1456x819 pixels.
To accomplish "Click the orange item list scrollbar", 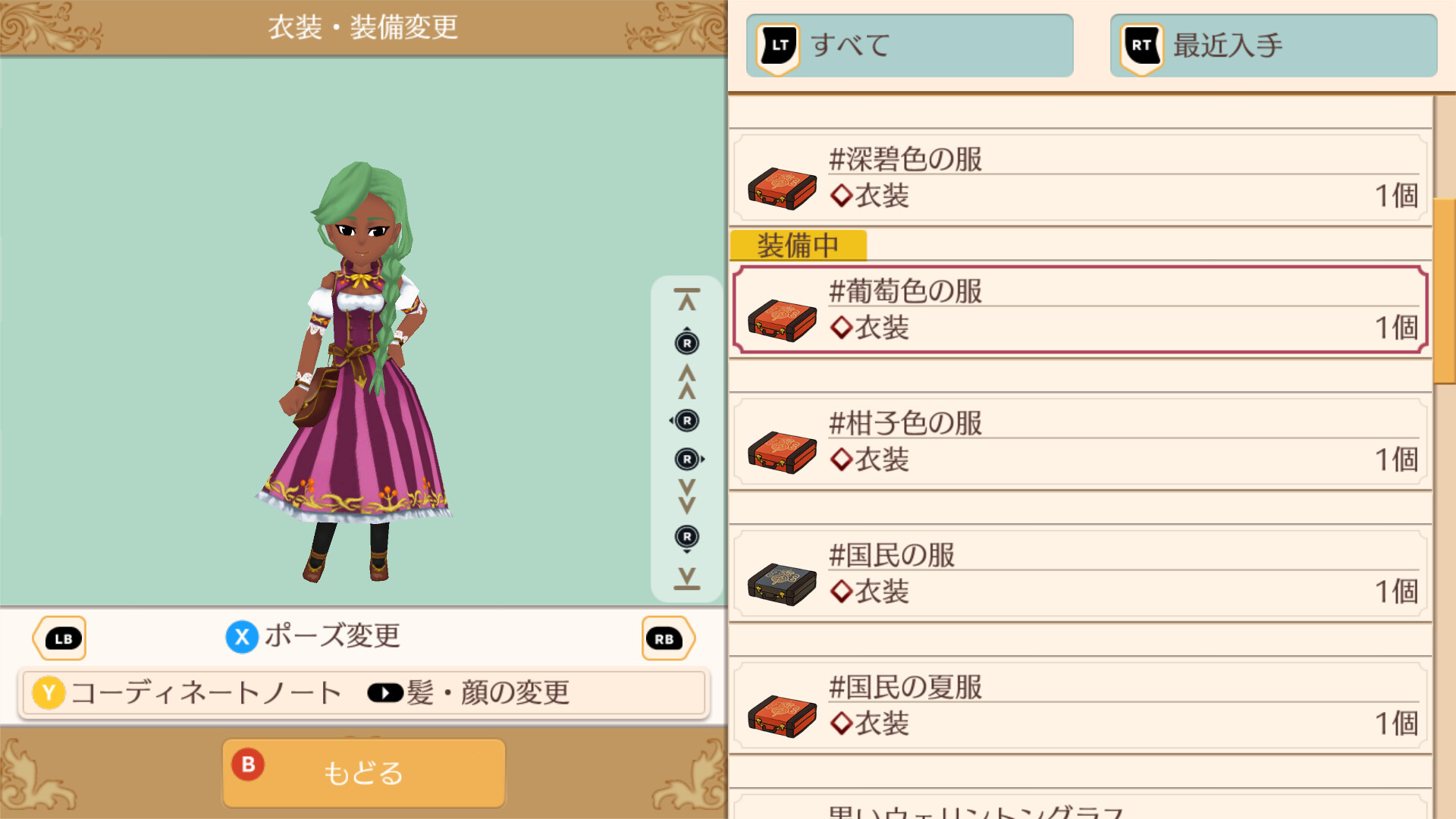I will coord(1445,291).
